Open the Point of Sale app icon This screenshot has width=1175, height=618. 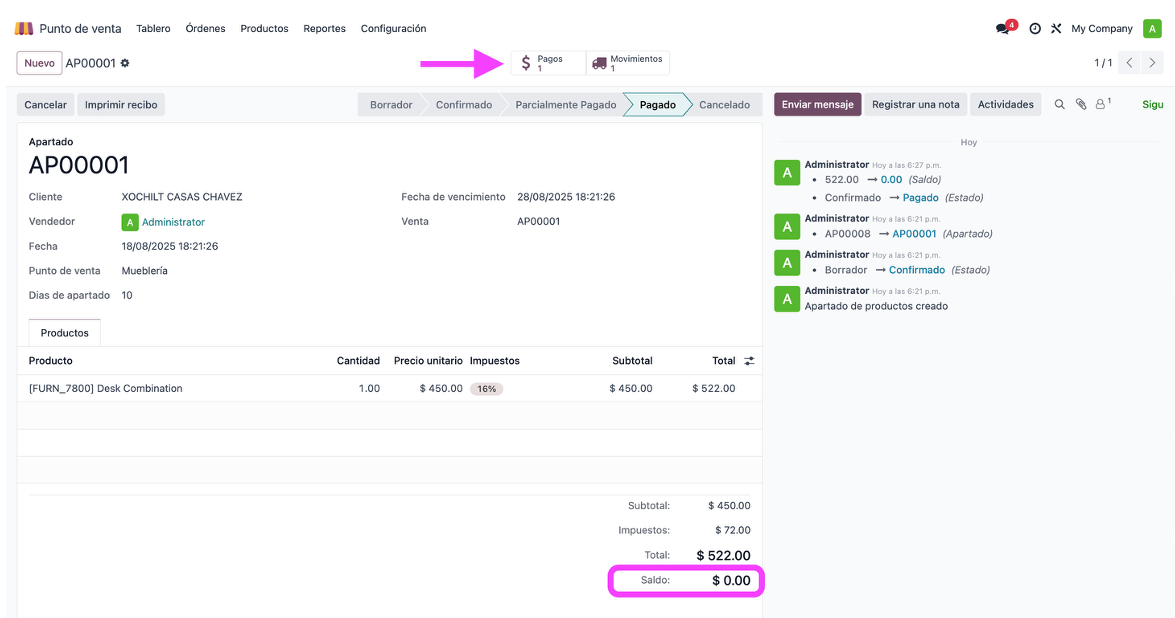point(24,28)
